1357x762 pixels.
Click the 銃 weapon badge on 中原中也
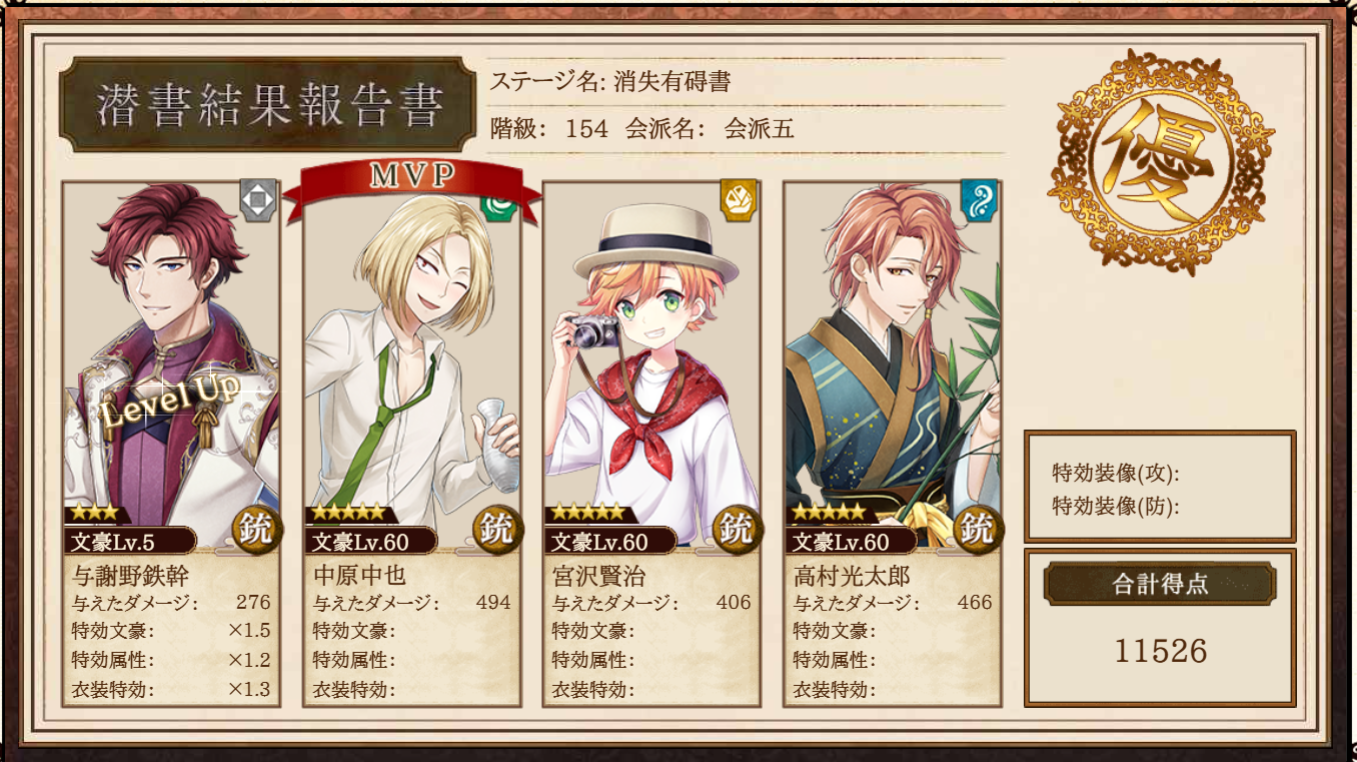498,530
